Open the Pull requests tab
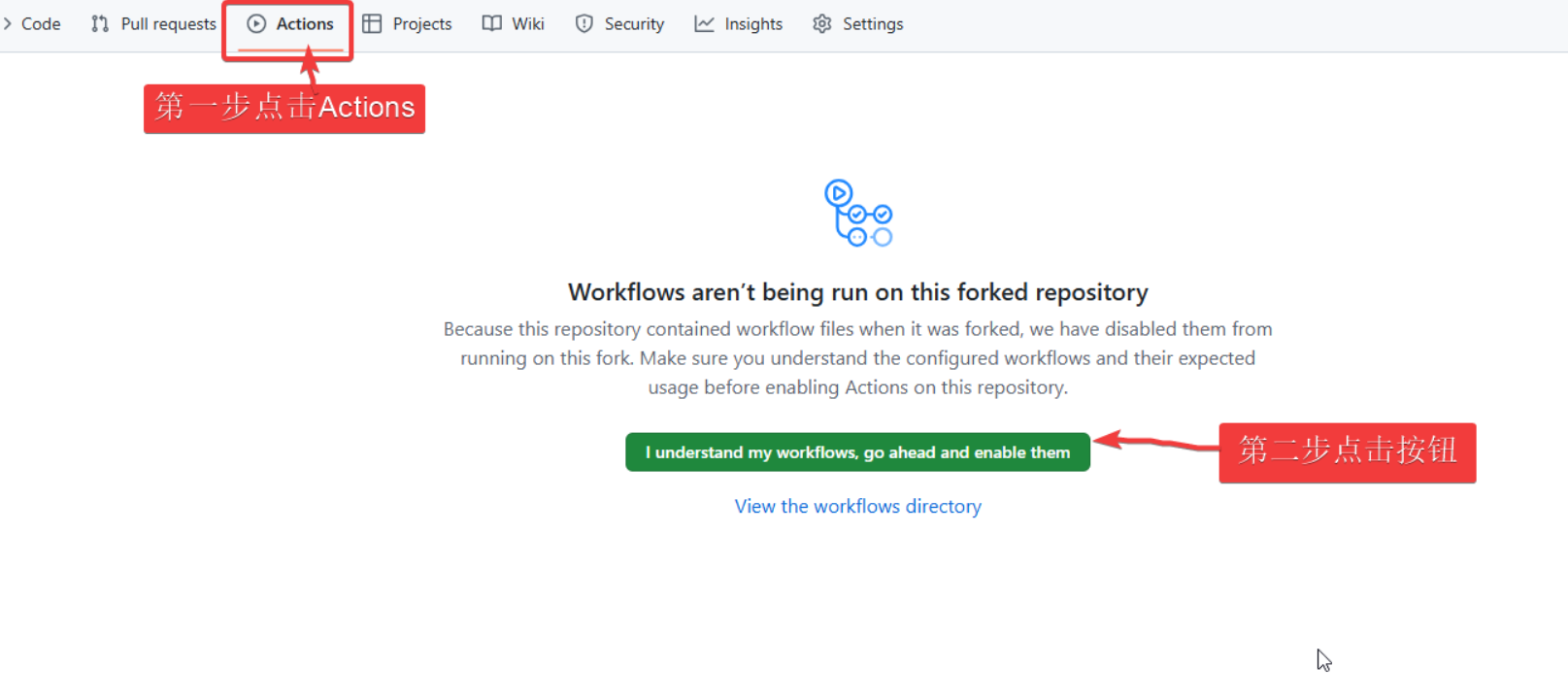This screenshot has width=1568, height=700. (153, 24)
